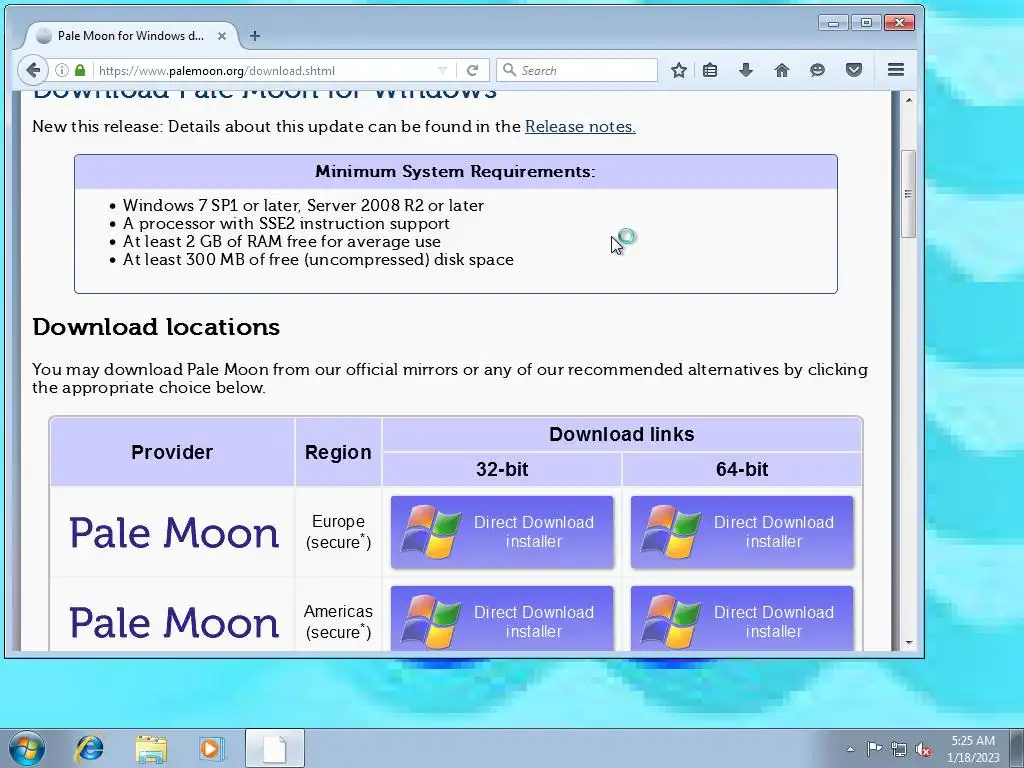
Task: Click the SSE2 instruction support line
Action: (x=286, y=223)
